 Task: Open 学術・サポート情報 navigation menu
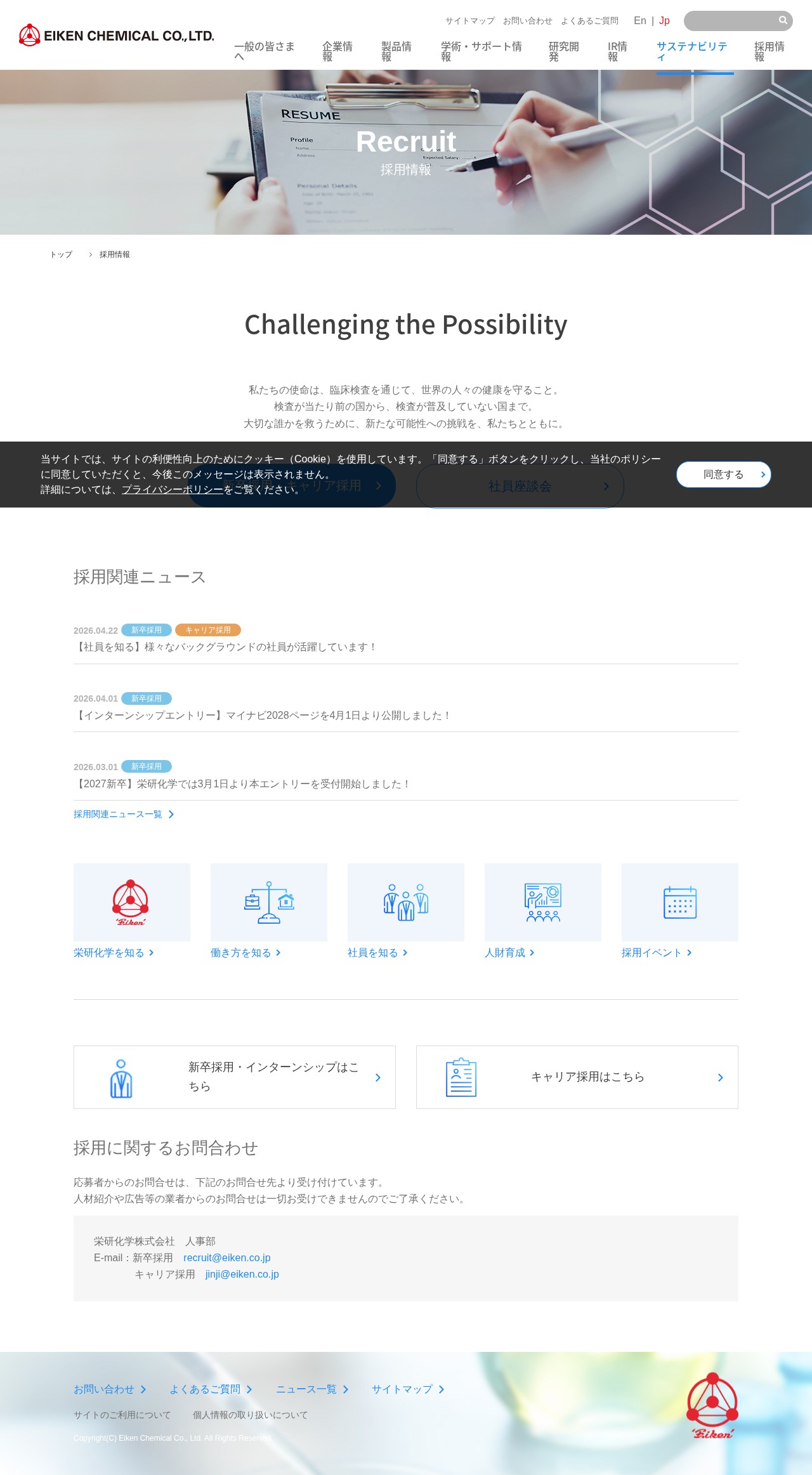pyautogui.click(x=481, y=51)
